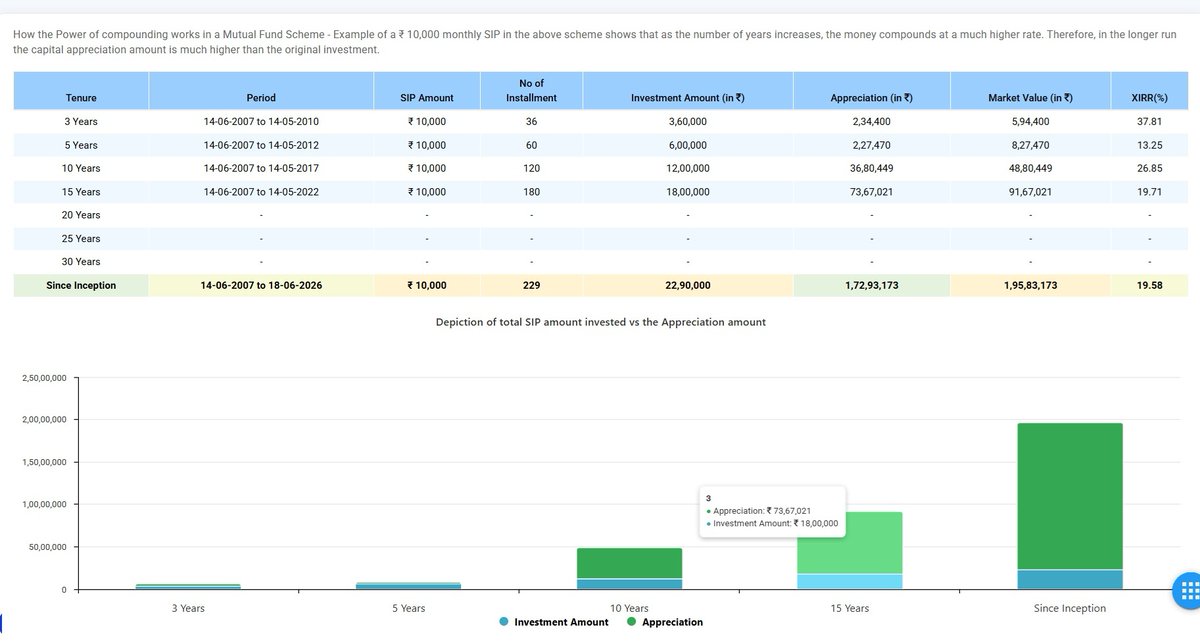Viewport: 1200px width, 644px height.
Task: Click market value 1,95,83,173
Action: point(1030,285)
